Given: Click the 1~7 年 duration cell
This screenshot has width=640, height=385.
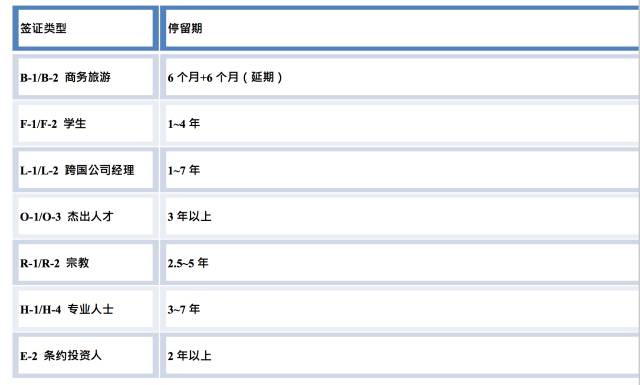Looking at the screenshot, I should coord(400,170).
